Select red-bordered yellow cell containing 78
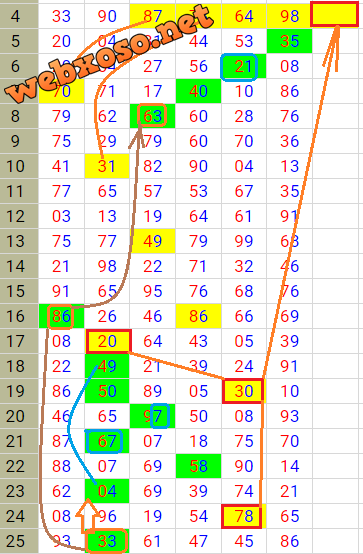Viewport: 363px width, 554px height. coord(242,517)
